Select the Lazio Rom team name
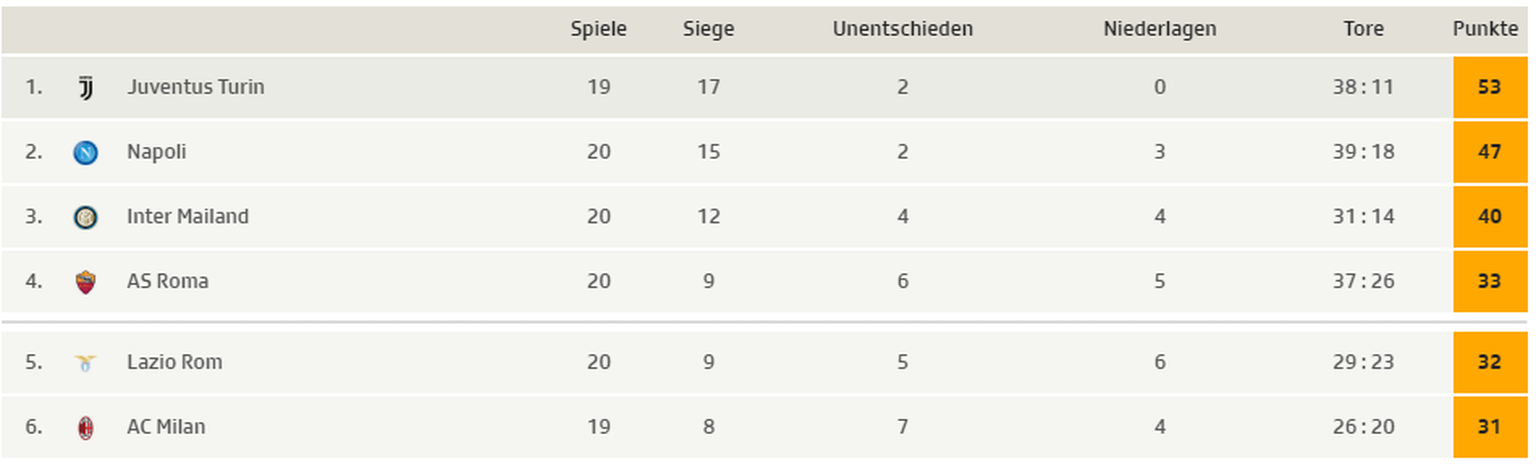 tap(174, 362)
